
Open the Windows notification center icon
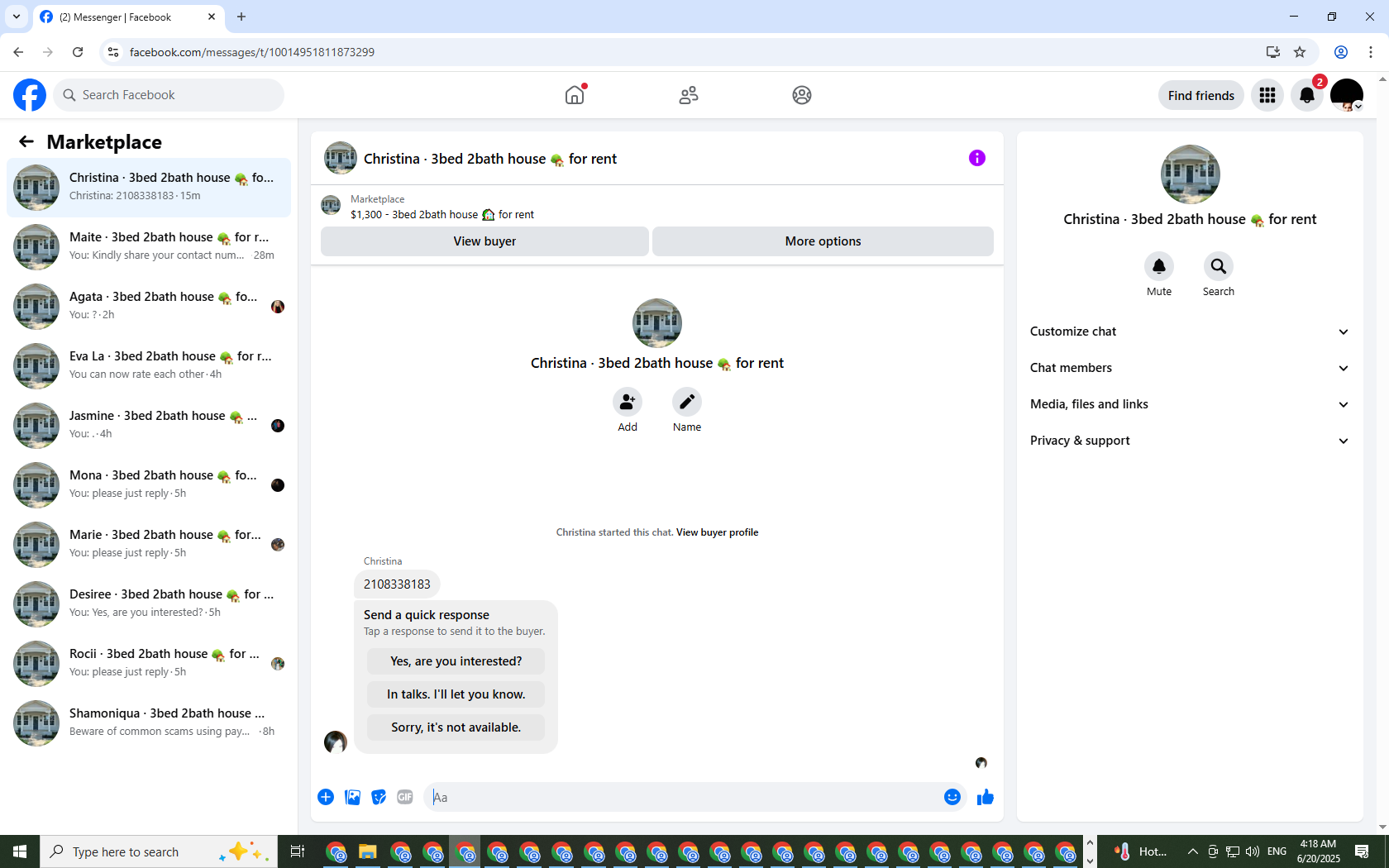[1362, 851]
